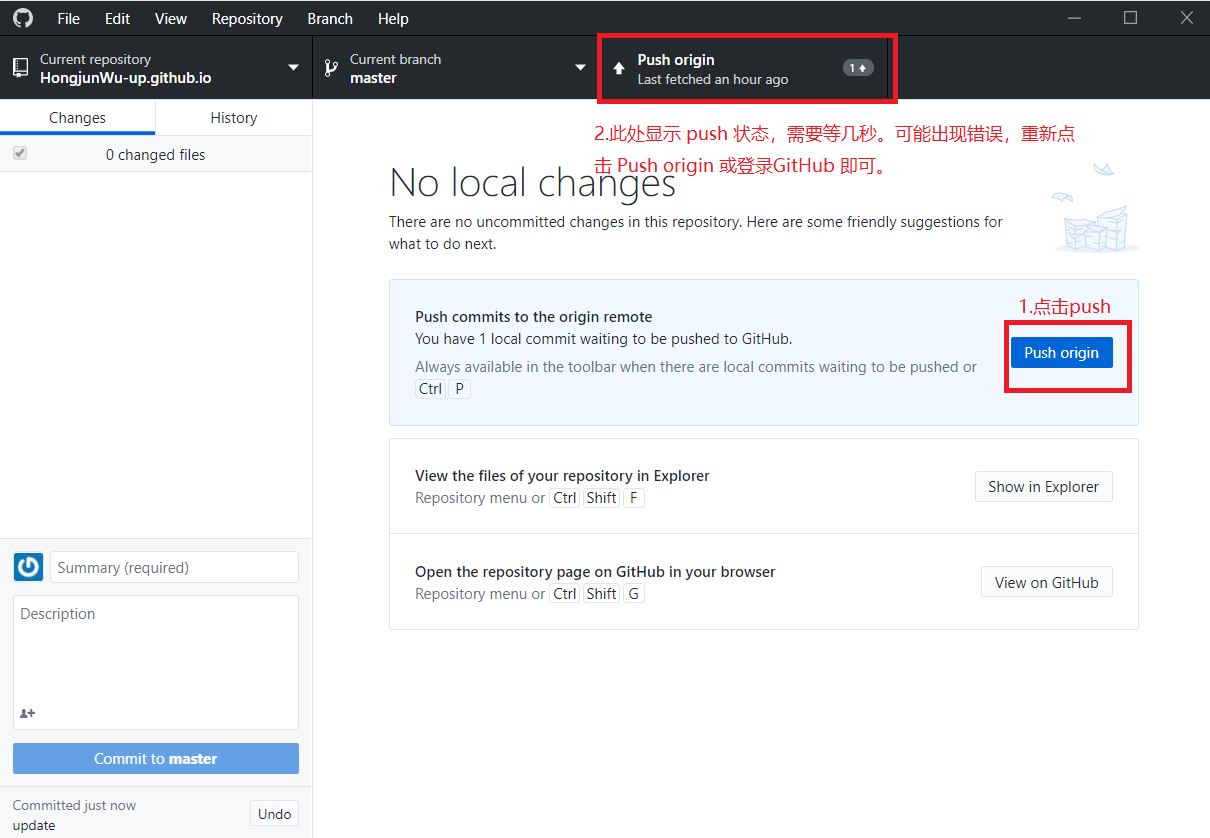This screenshot has width=1210, height=838.
Task: Maximize the GitHub Desktop window
Action: pyautogui.click(x=1130, y=18)
